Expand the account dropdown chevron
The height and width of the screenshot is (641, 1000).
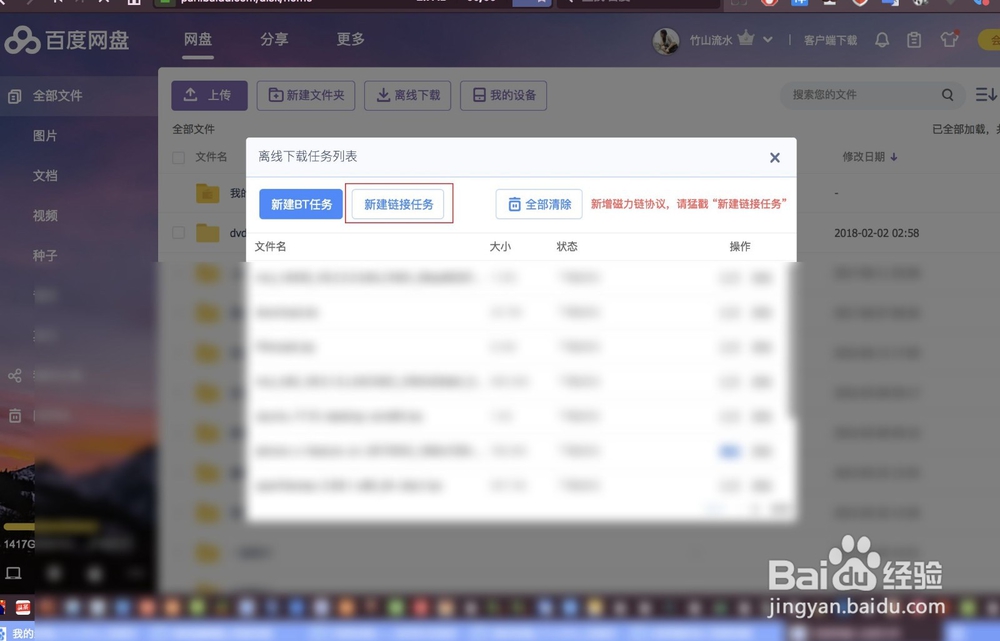[768, 40]
